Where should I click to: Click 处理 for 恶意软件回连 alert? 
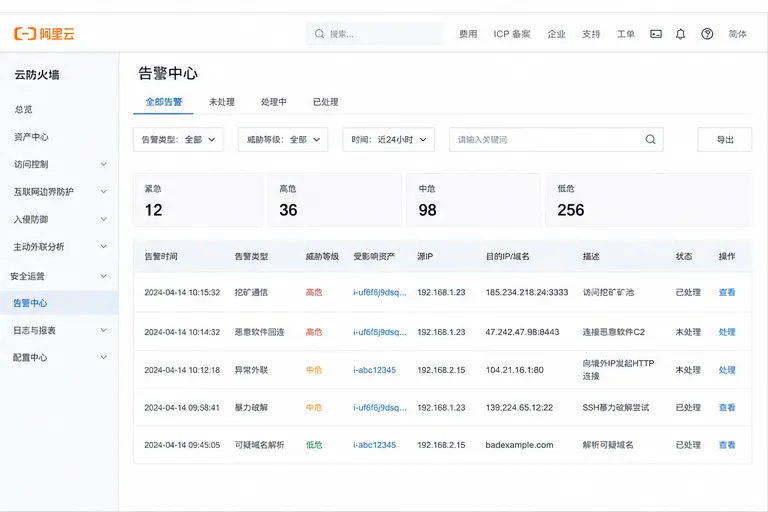727,332
